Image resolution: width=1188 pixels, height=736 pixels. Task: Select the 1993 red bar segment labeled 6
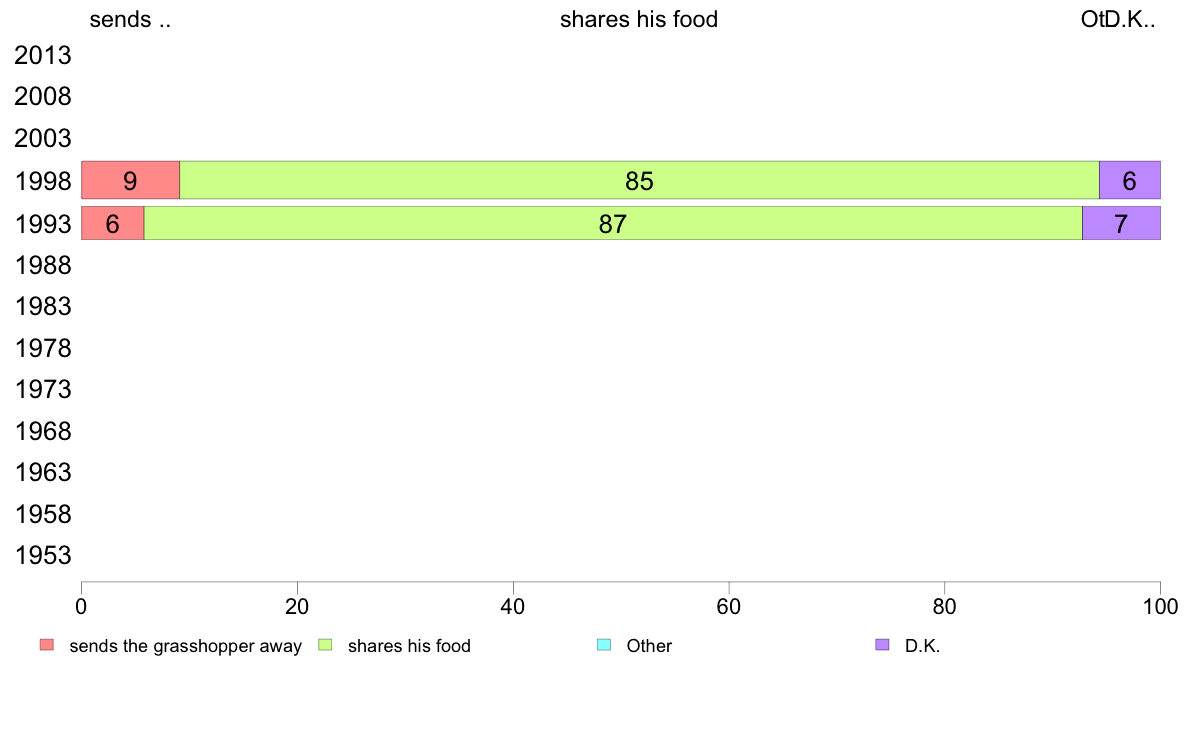click(113, 224)
